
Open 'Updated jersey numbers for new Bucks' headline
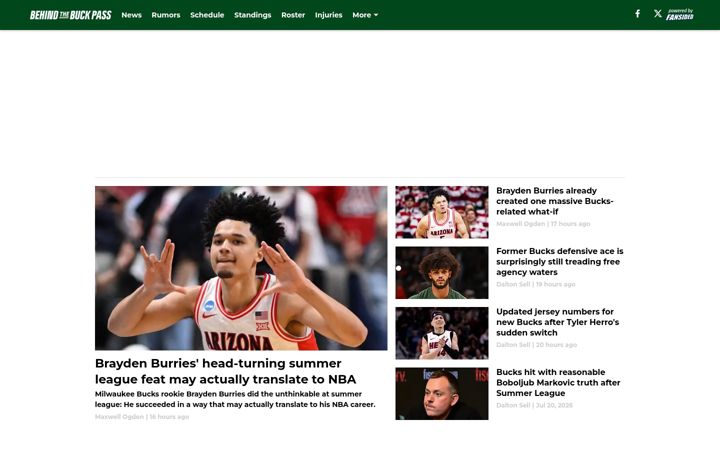tap(557, 322)
